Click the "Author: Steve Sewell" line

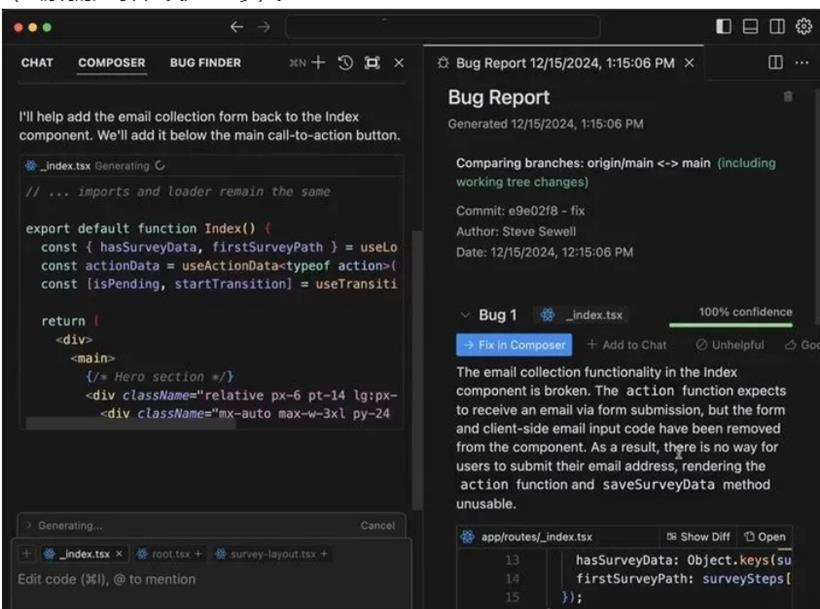[x=516, y=232]
